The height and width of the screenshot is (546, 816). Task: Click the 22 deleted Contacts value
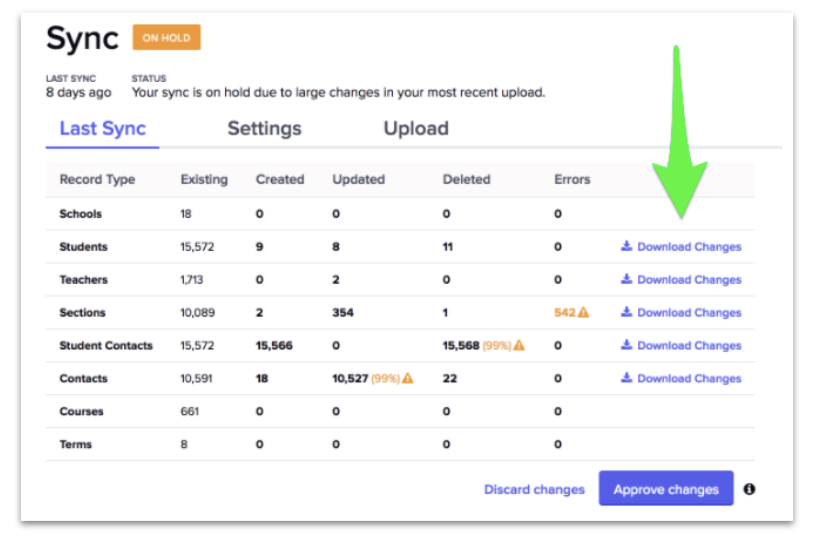[450, 378]
